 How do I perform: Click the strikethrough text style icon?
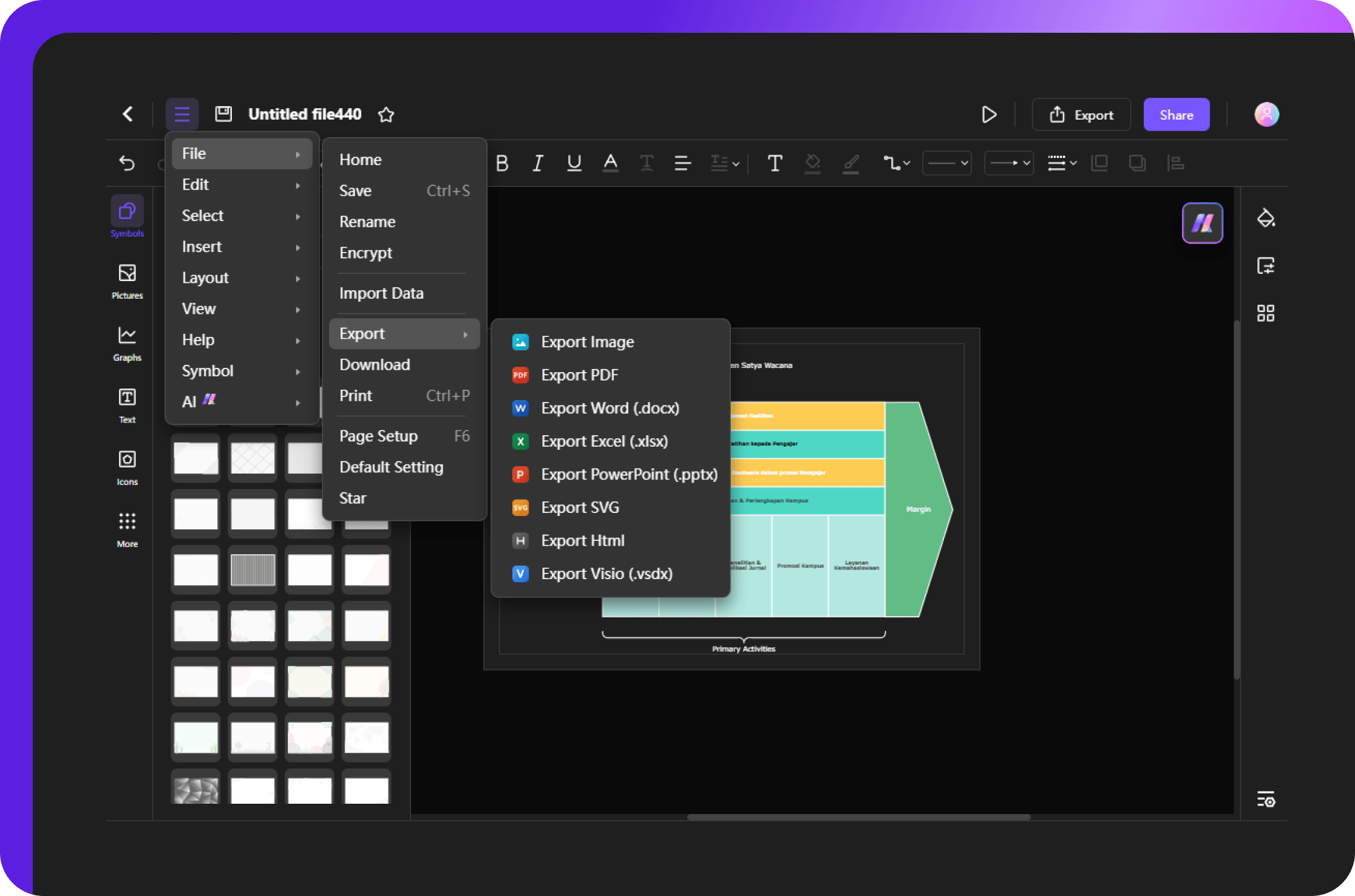pos(647,163)
